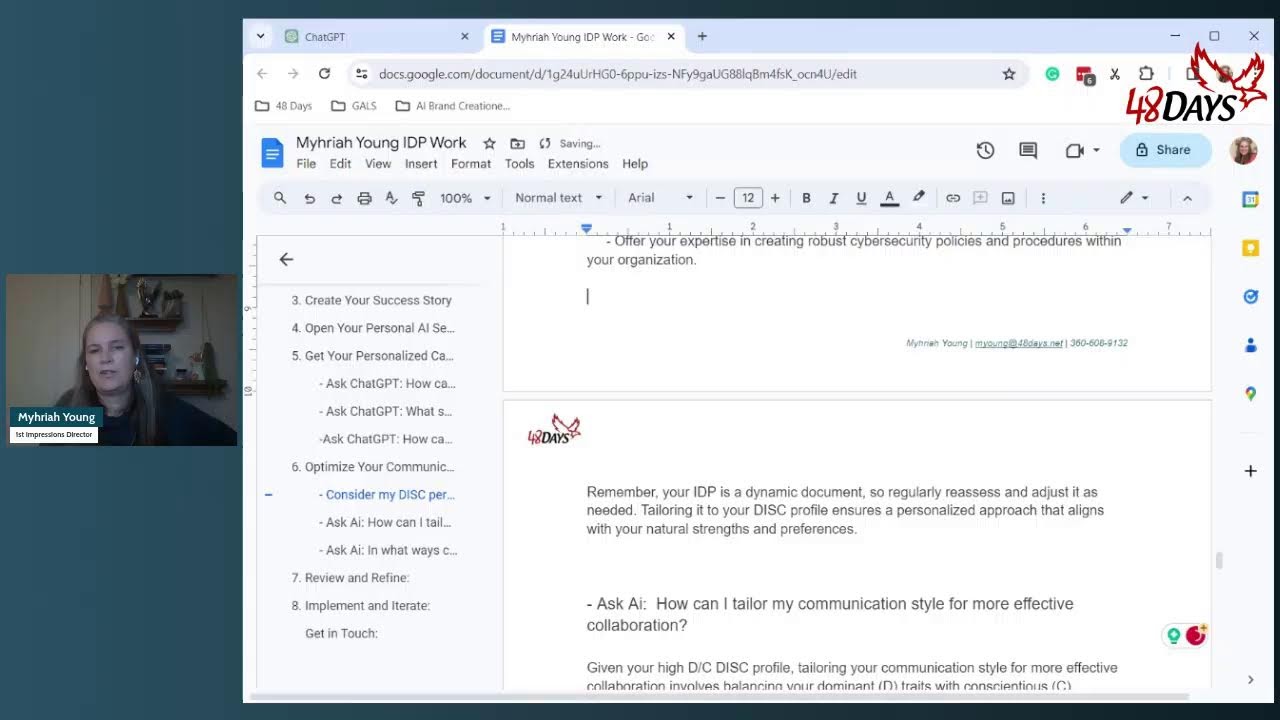Open version history clock icon
The width and height of the screenshot is (1280, 720).
click(985, 150)
